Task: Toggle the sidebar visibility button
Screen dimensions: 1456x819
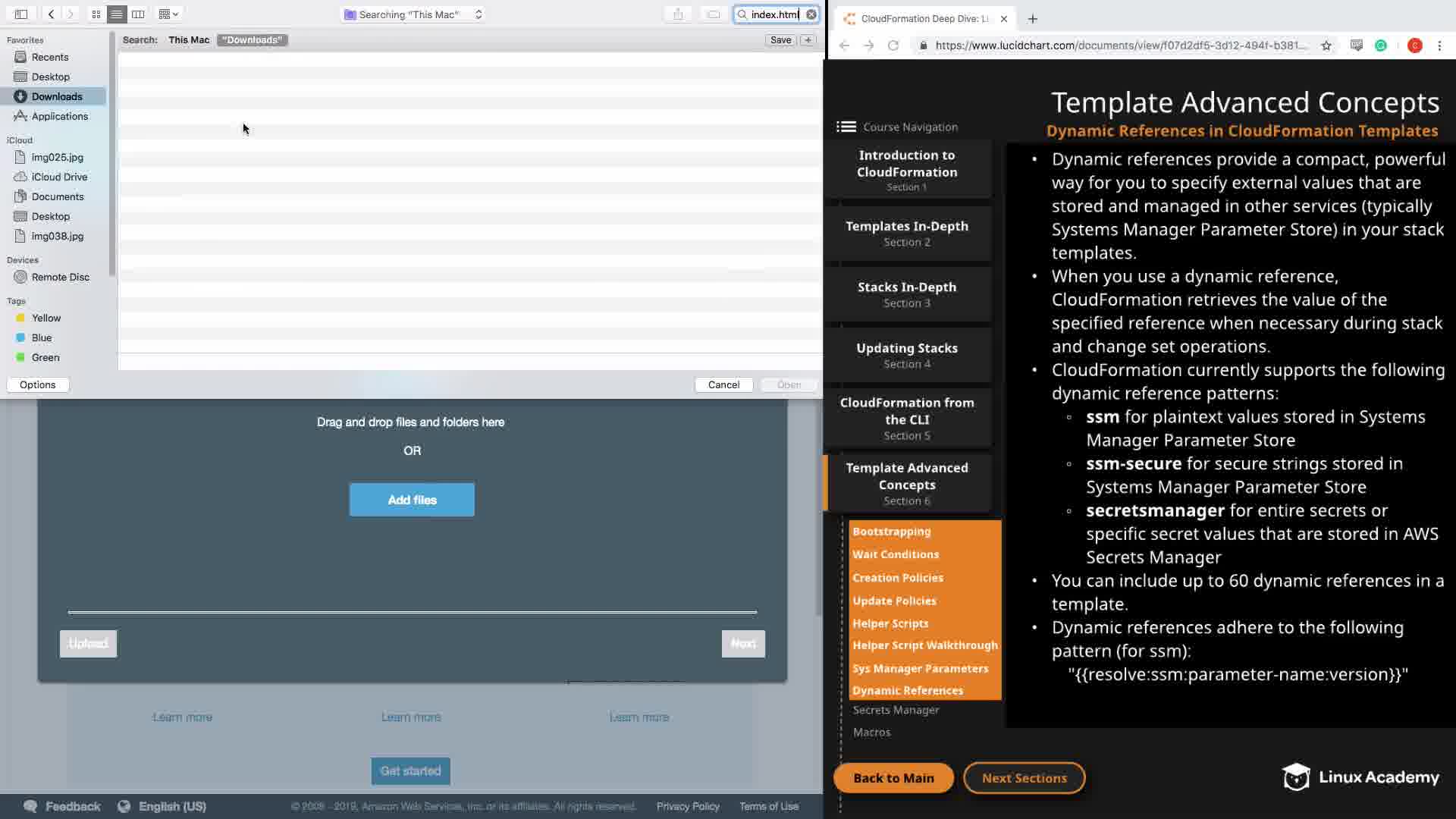Action: (x=21, y=14)
